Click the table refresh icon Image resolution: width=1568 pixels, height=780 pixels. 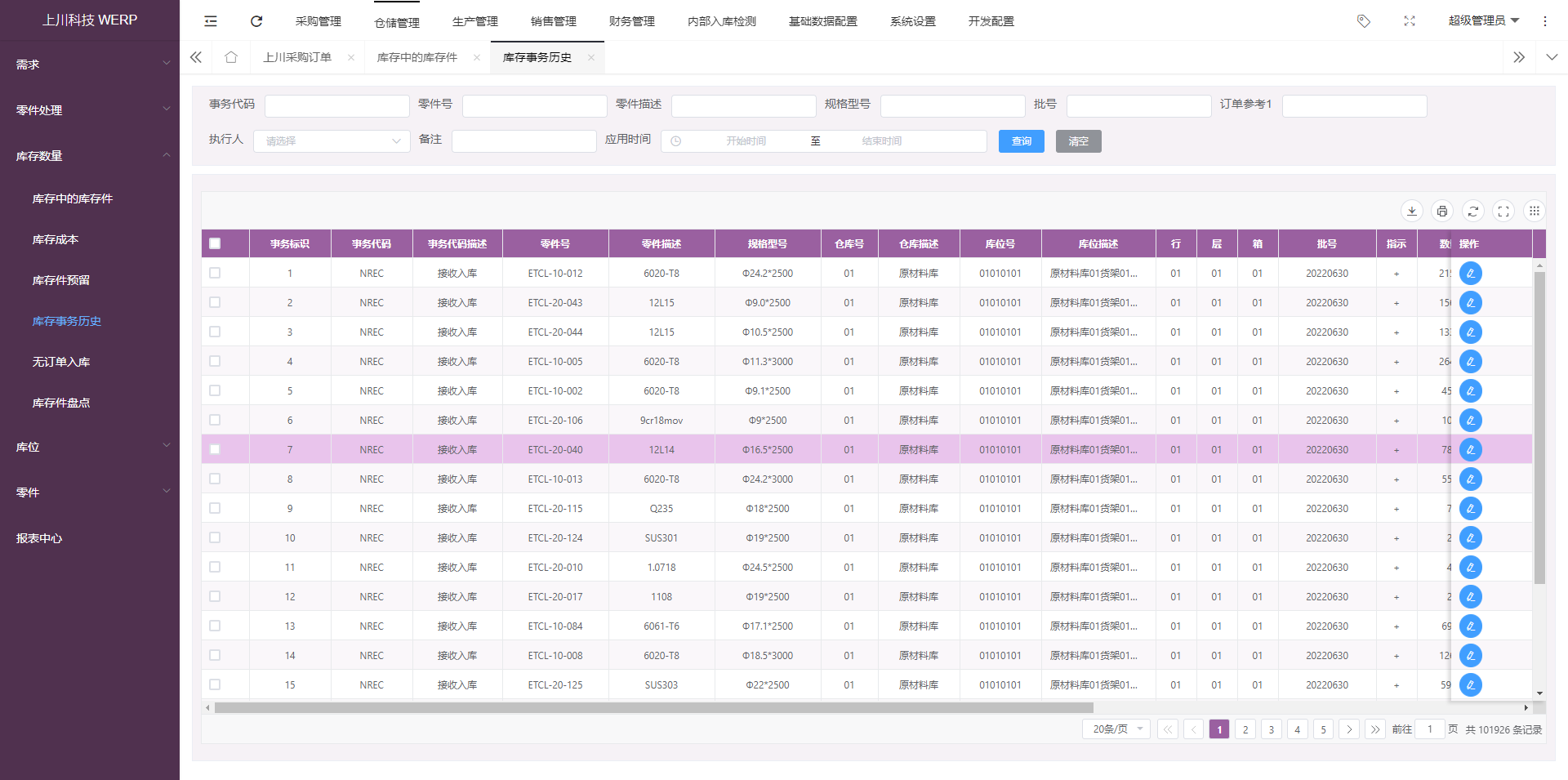(1473, 211)
